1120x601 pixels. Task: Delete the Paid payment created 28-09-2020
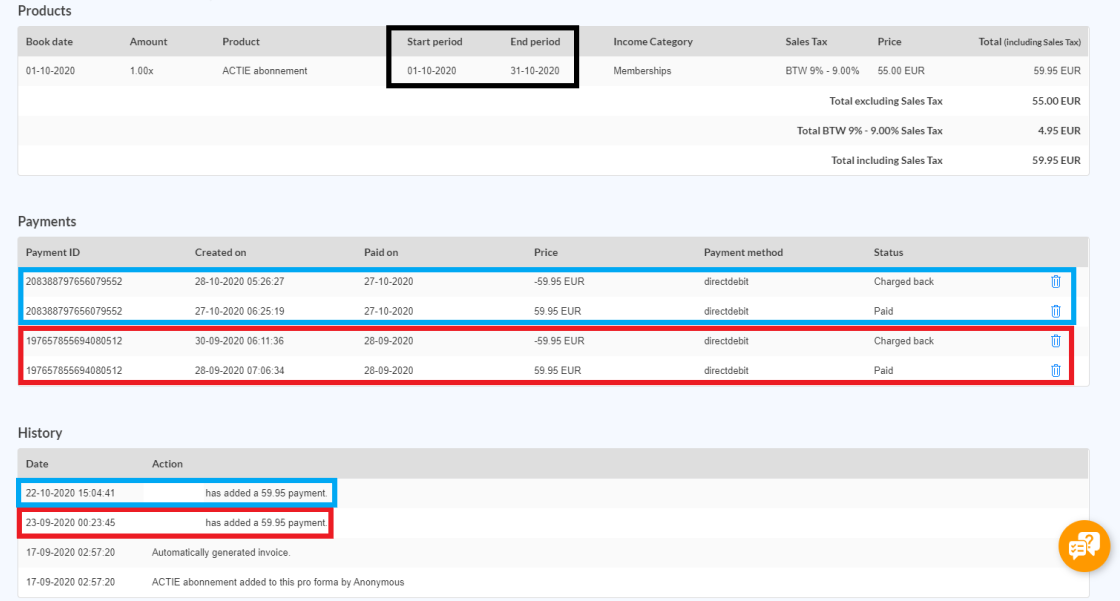(x=1055, y=370)
